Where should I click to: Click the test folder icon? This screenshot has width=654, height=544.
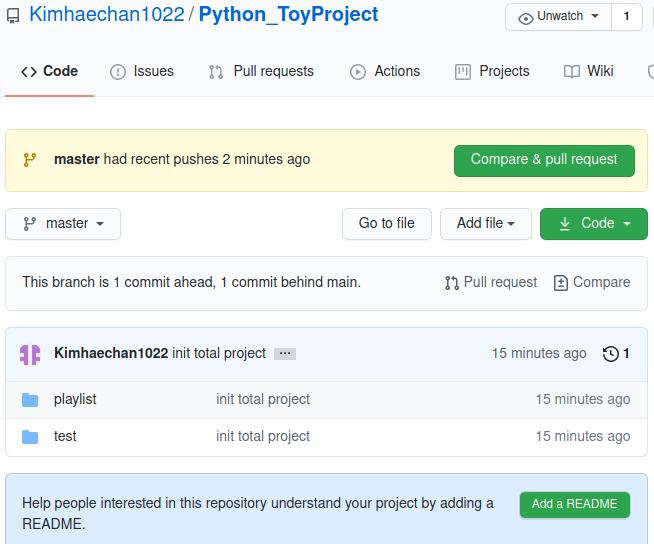point(30,437)
